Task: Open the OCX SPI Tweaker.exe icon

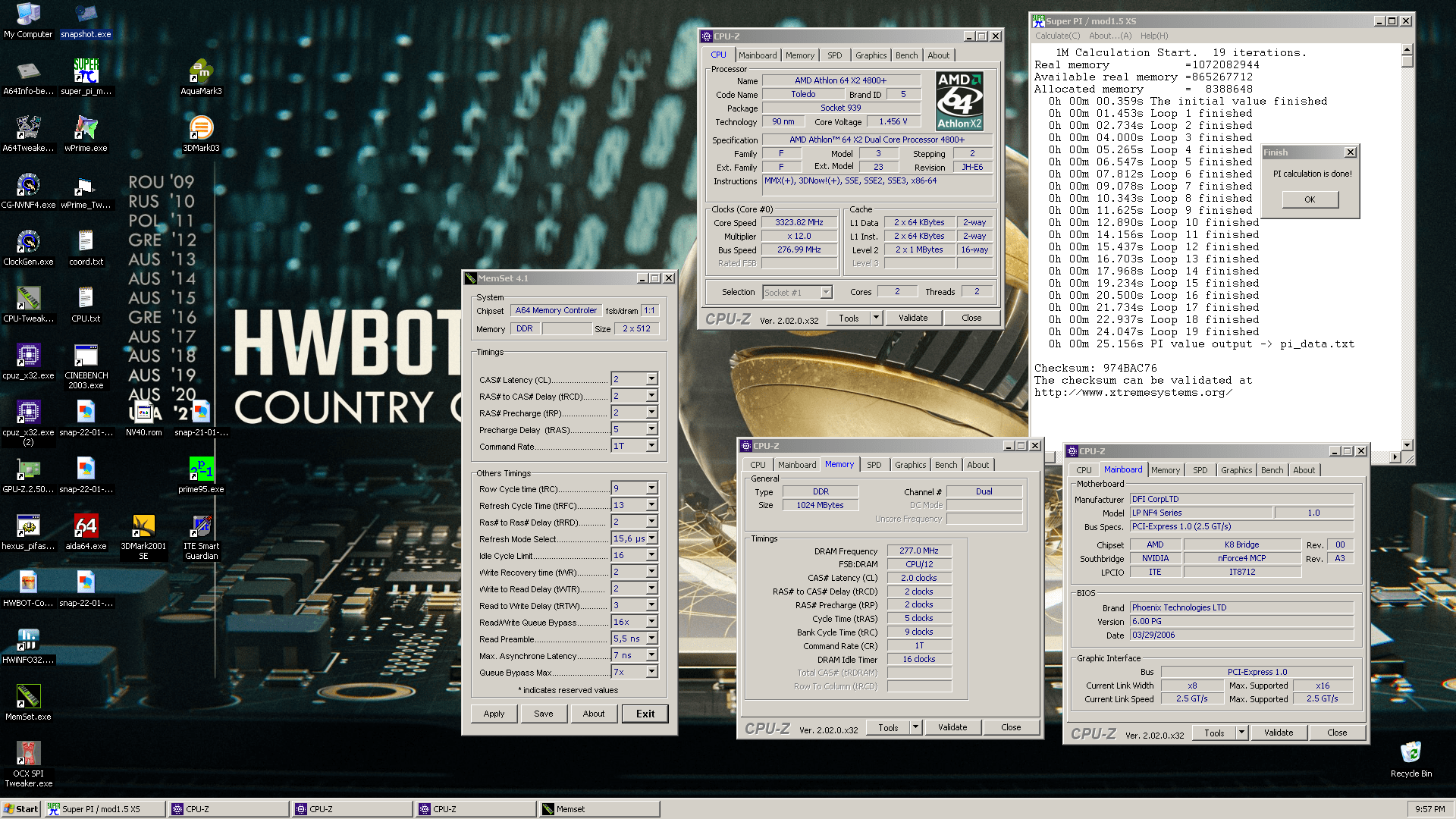Action: tap(28, 764)
